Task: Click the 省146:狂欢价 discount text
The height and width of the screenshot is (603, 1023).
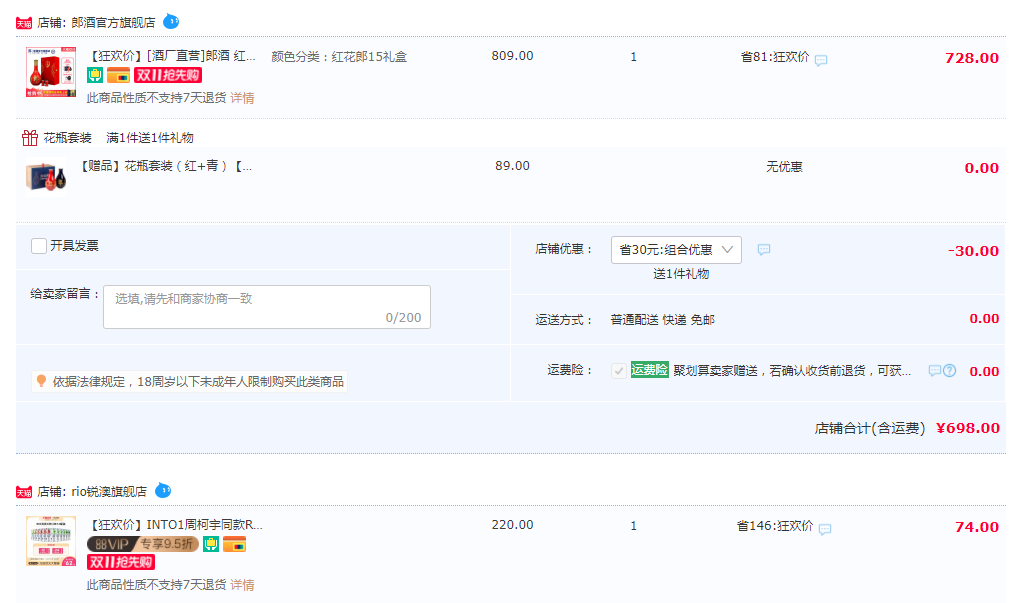Action: tap(774, 526)
